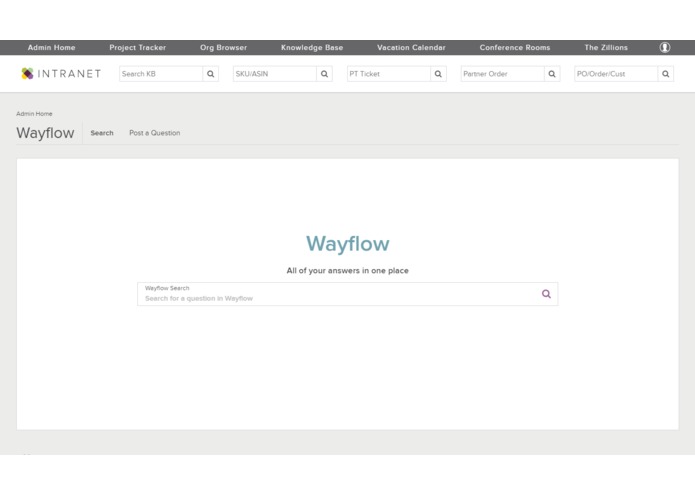Image resolution: width=695 pixels, height=494 pixels.
Task: Click the 'All of your answers in one place' text
Action: [x=348, y=270]
